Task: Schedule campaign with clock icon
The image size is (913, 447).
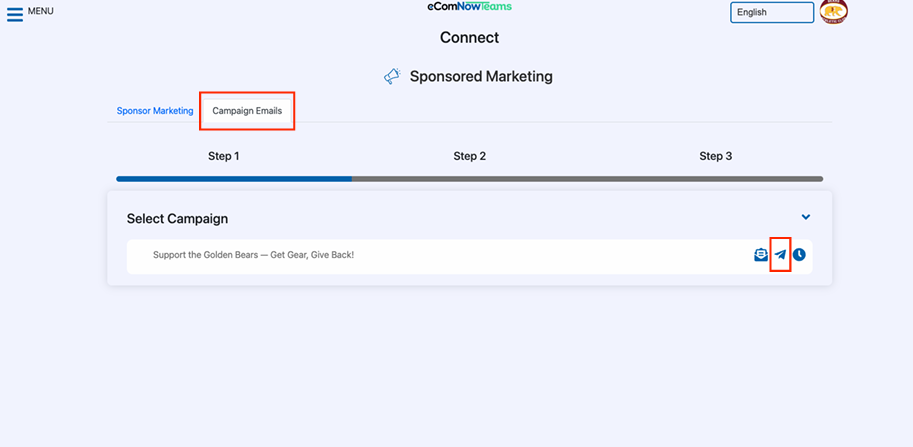Action: [x=799, y=255]
